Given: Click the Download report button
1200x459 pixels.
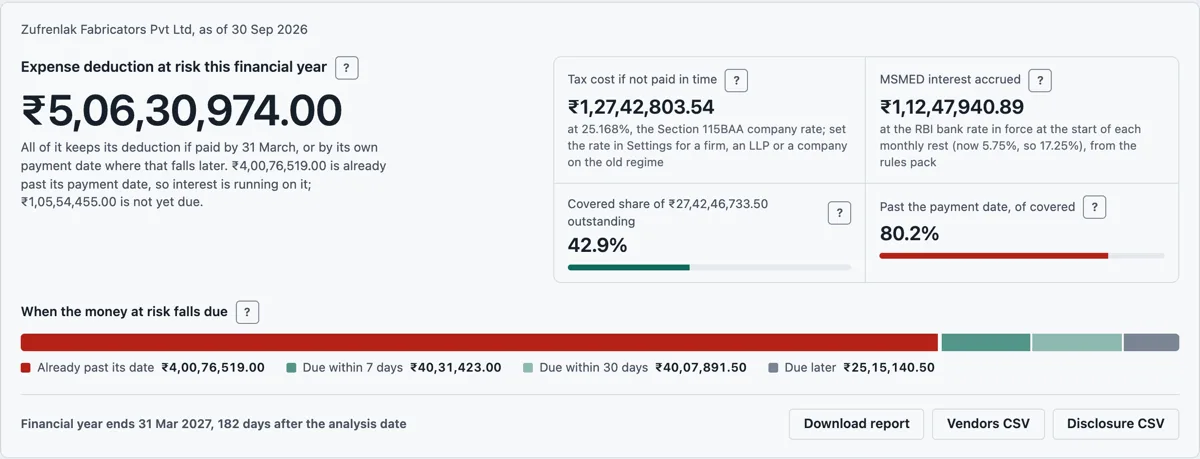Looking at the screenshot, I should click(x=857, y=424).
